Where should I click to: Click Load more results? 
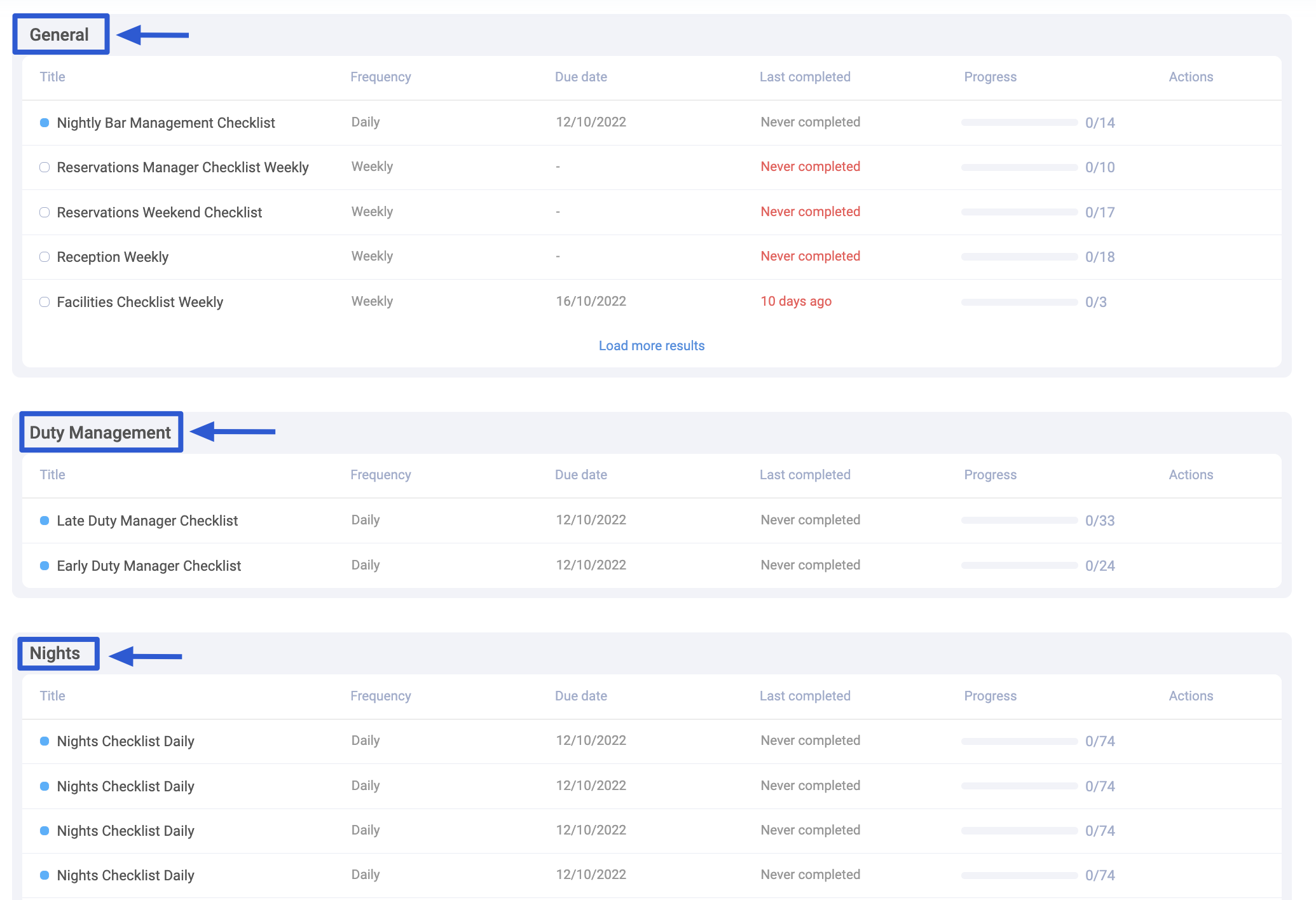point(651,345)
